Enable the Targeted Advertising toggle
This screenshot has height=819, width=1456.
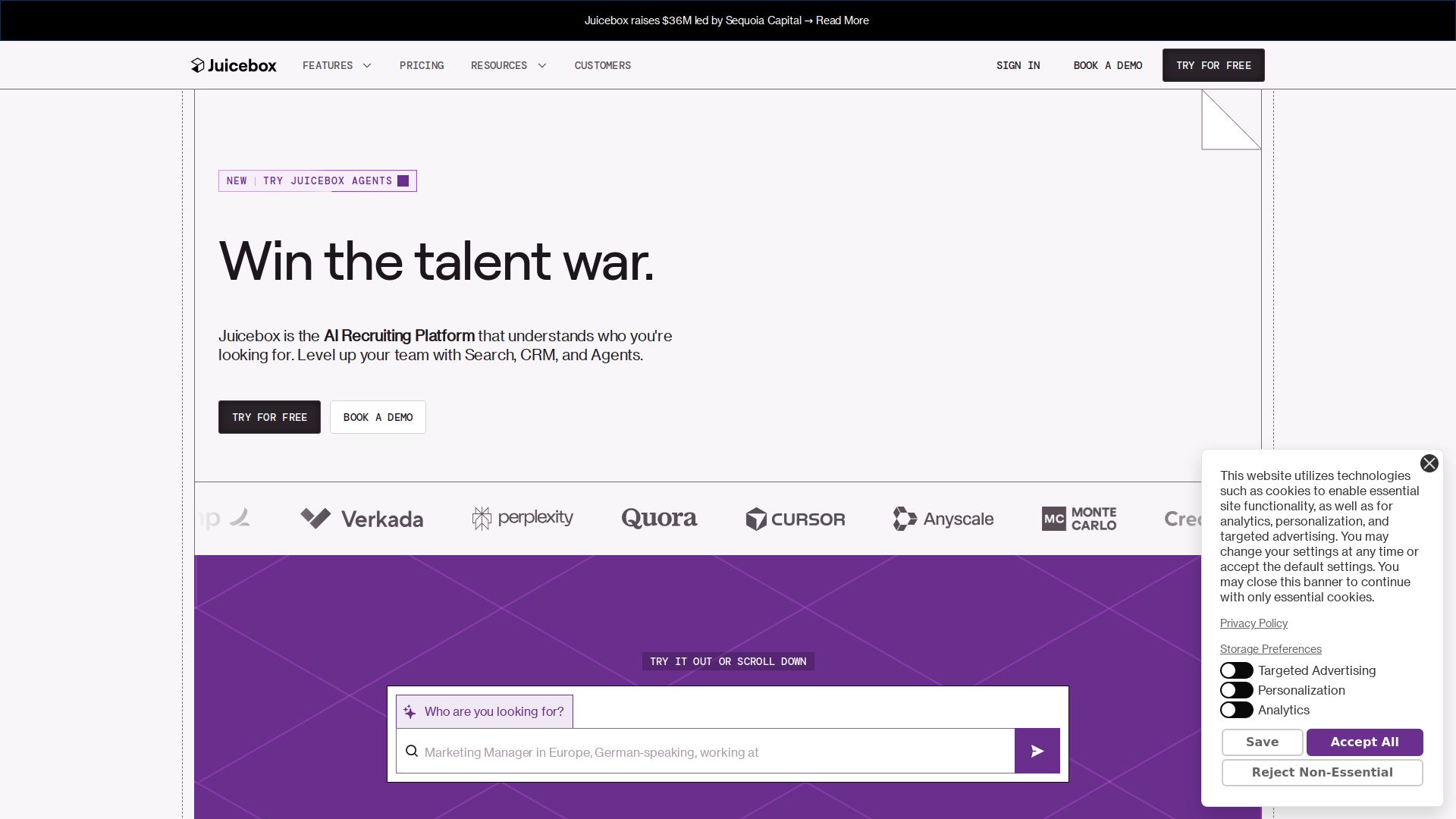click(x=1236, y=670)
